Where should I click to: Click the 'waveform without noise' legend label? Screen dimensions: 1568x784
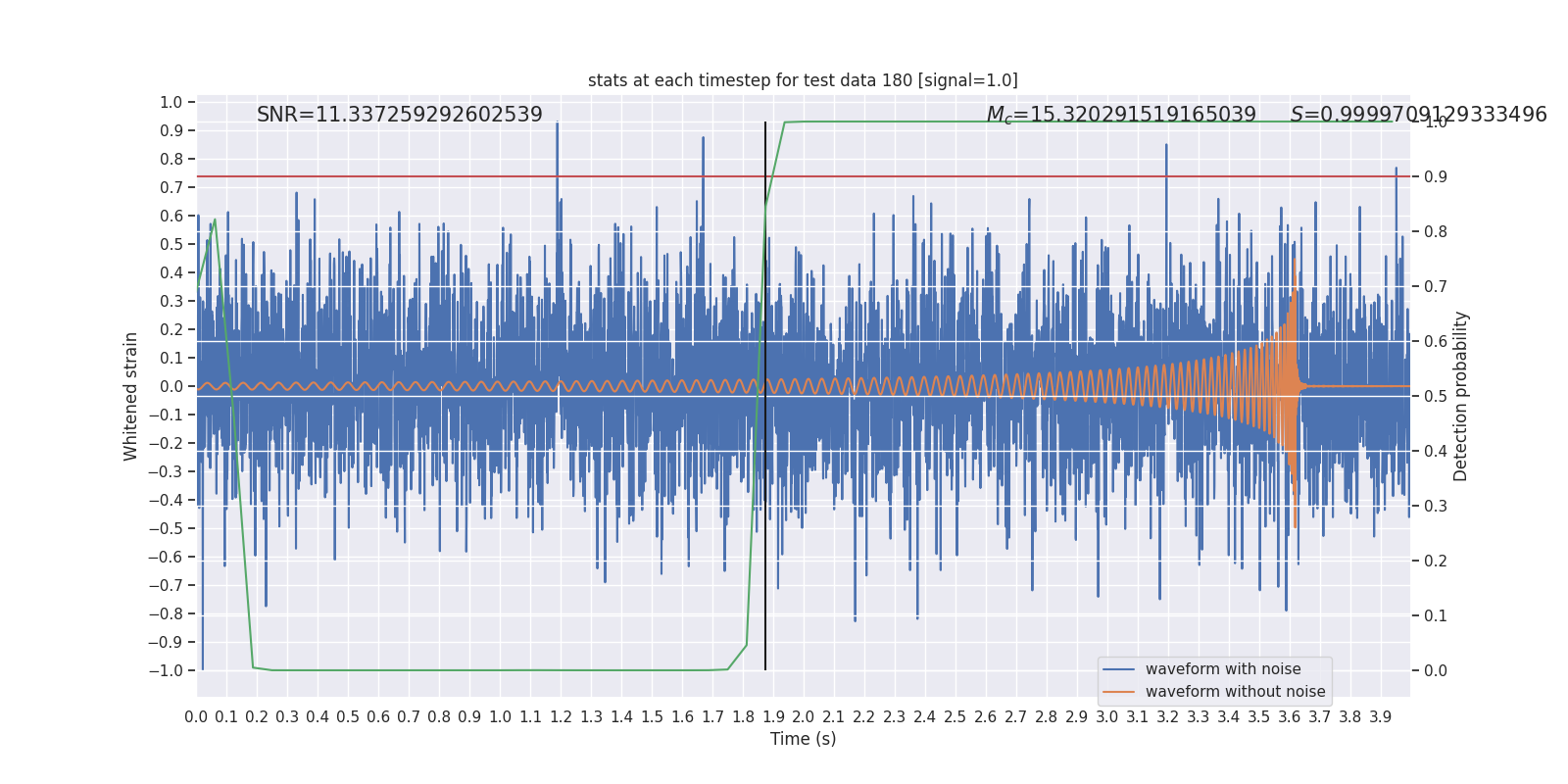point(1235,692)
